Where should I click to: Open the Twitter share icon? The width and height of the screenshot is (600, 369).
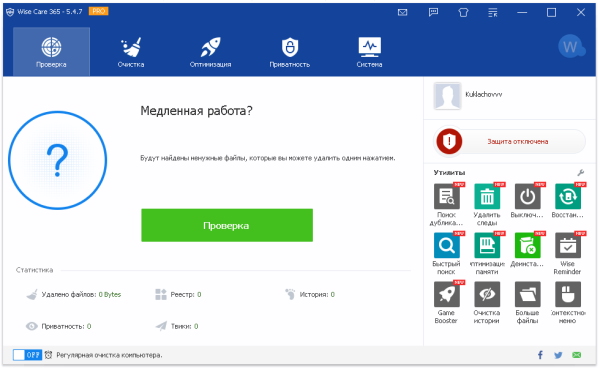(x=558, y=355)
